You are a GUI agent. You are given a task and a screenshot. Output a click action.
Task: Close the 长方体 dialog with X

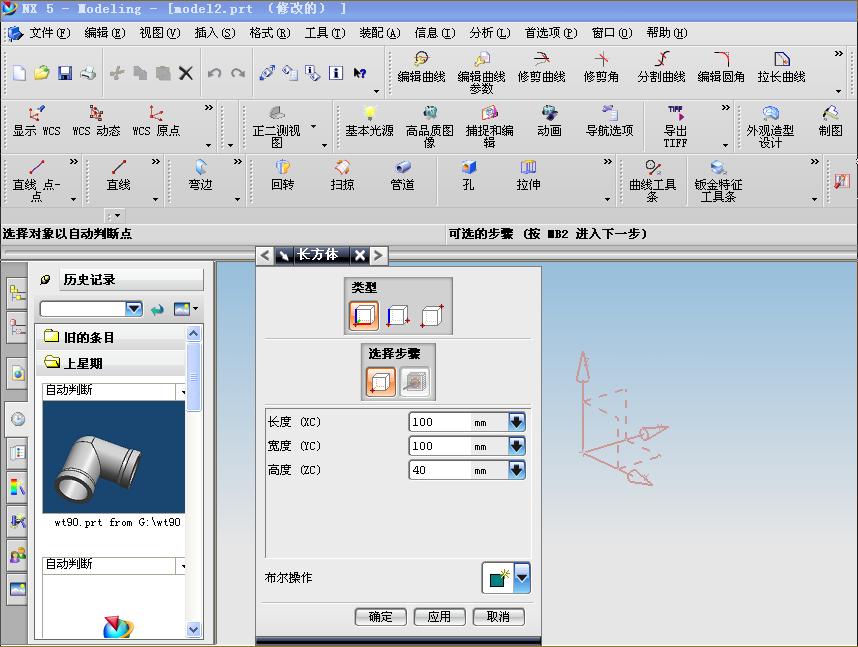pyautogui.click(x=360, y=255)
